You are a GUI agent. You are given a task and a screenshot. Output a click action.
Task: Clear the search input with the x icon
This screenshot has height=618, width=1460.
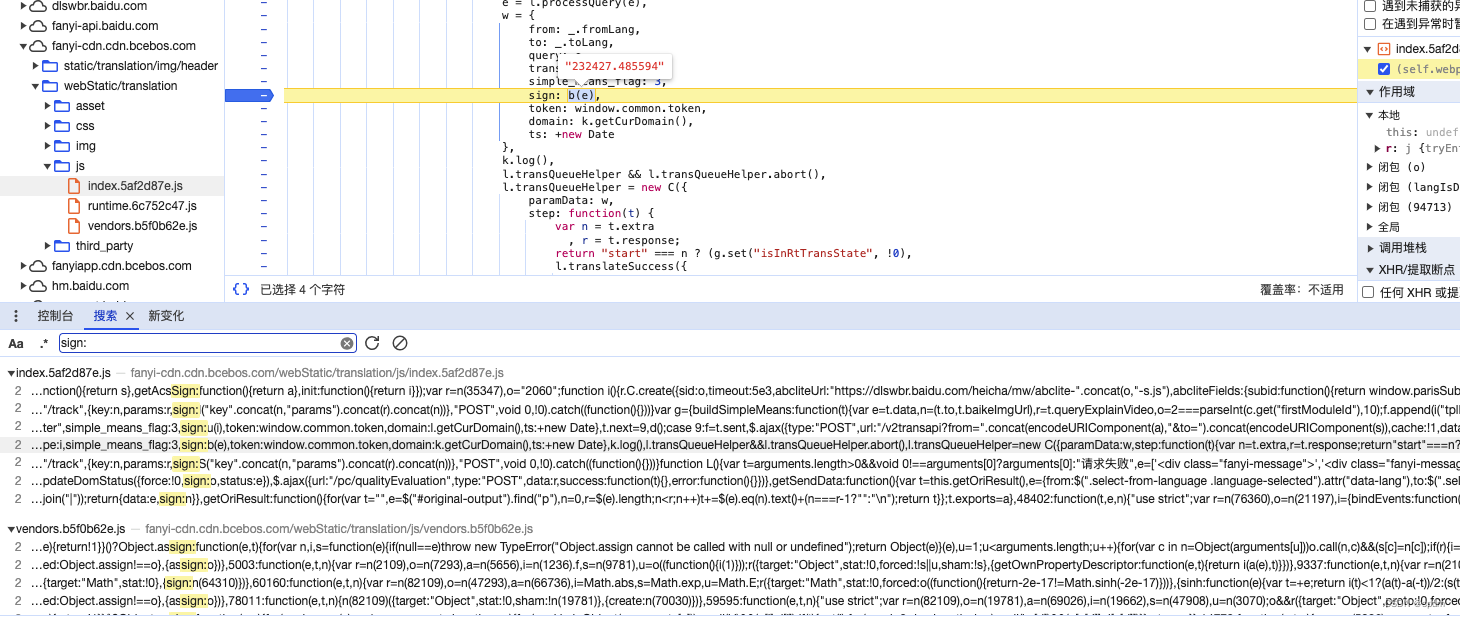pyautogui.click(x=347, y=343)
